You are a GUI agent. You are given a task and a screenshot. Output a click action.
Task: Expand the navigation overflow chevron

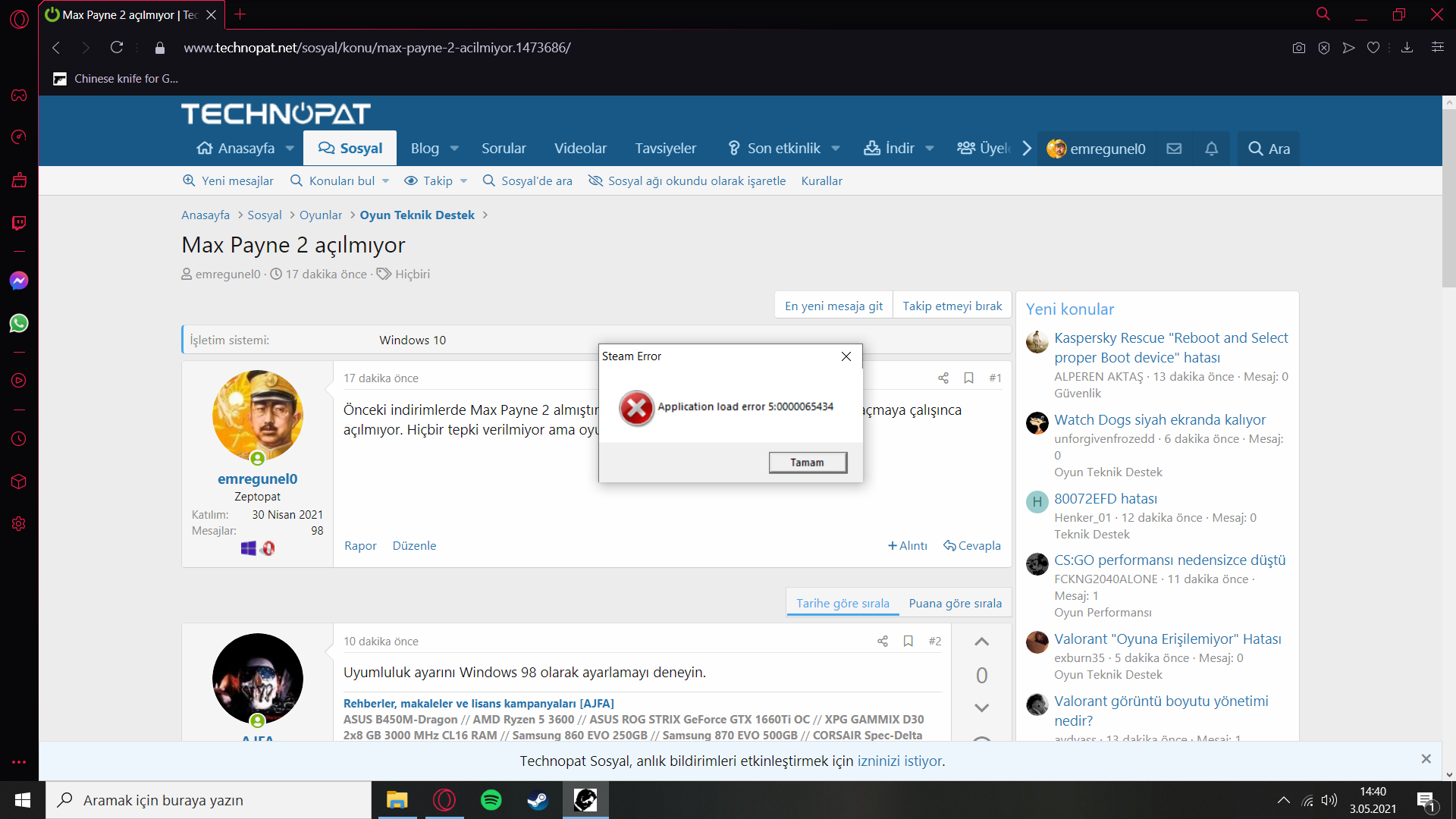(1027, 149)
